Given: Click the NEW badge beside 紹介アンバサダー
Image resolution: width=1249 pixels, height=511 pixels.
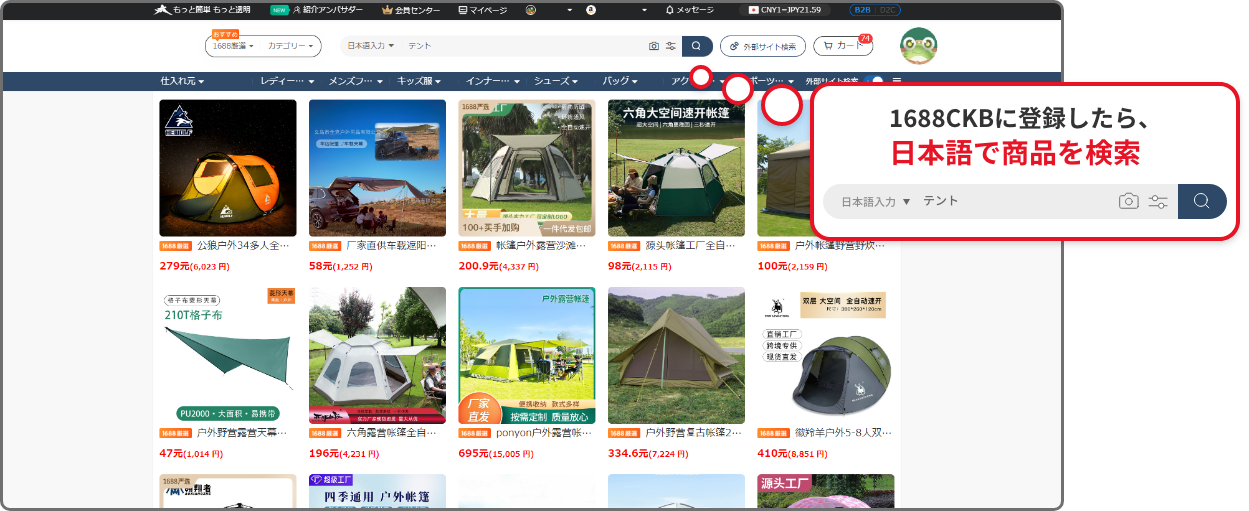Looking at the screenshot, I should [x=279, y=10].
